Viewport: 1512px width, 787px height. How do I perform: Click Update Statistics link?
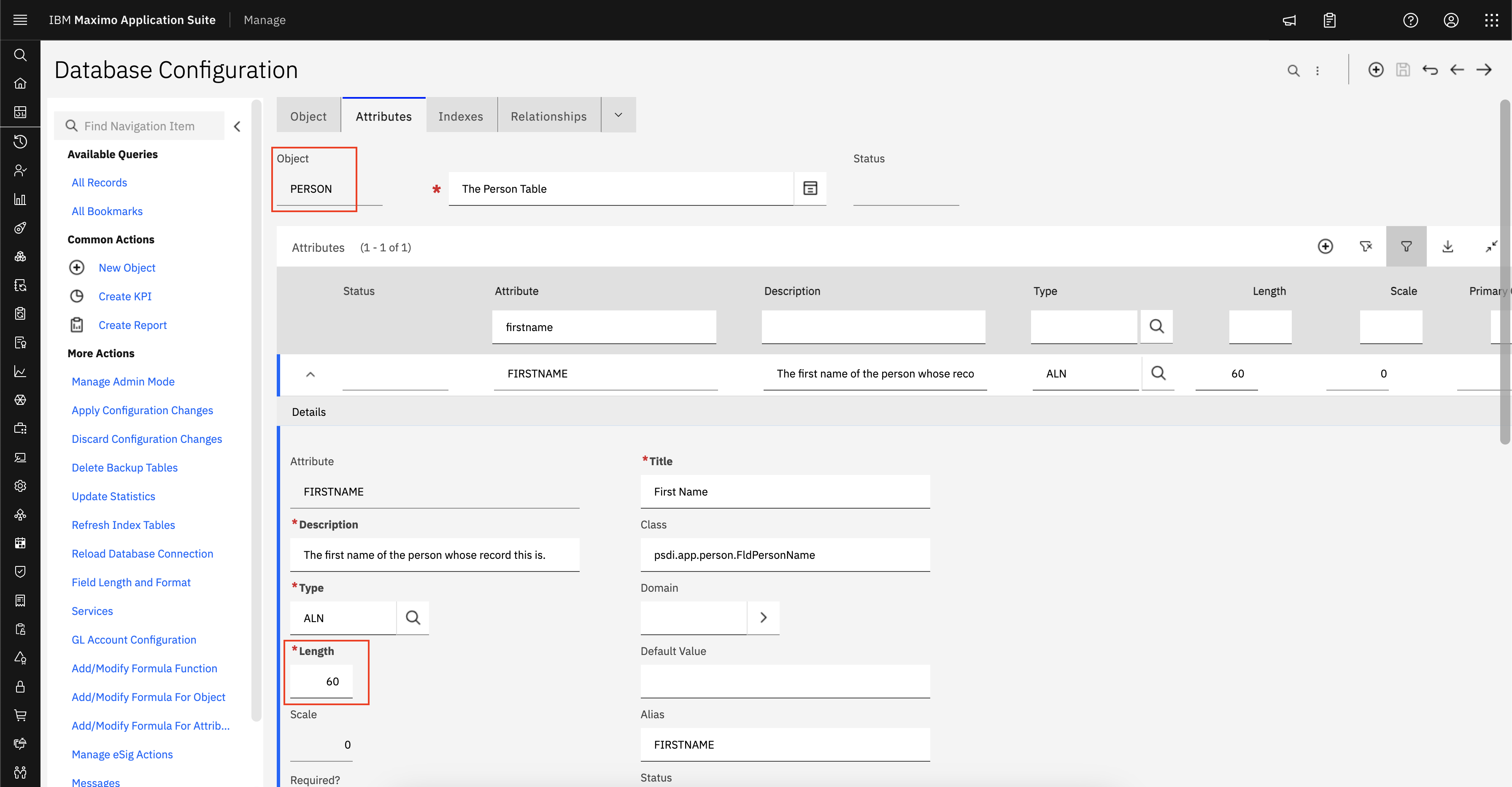point(113,496)
